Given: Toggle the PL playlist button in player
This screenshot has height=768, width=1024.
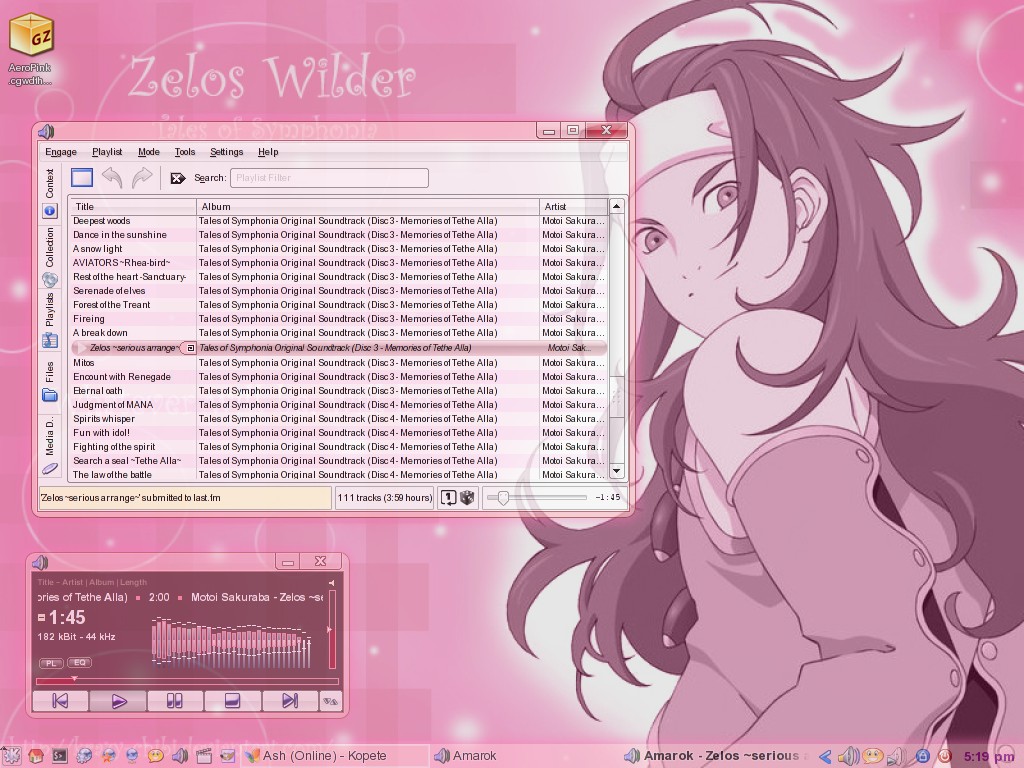Looking at the screenshot, I should coord(51,663).
